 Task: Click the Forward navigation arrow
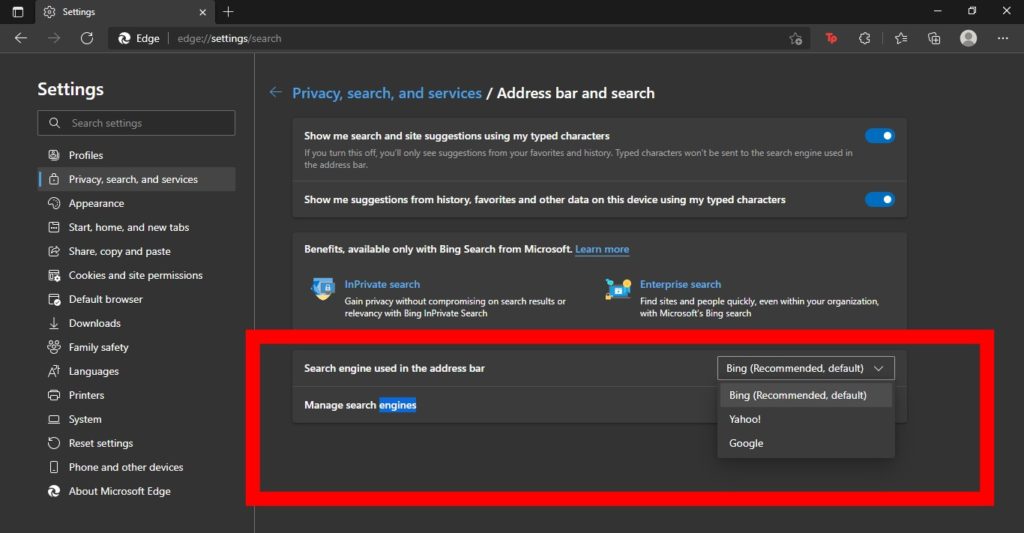click(x=54, y=39)
